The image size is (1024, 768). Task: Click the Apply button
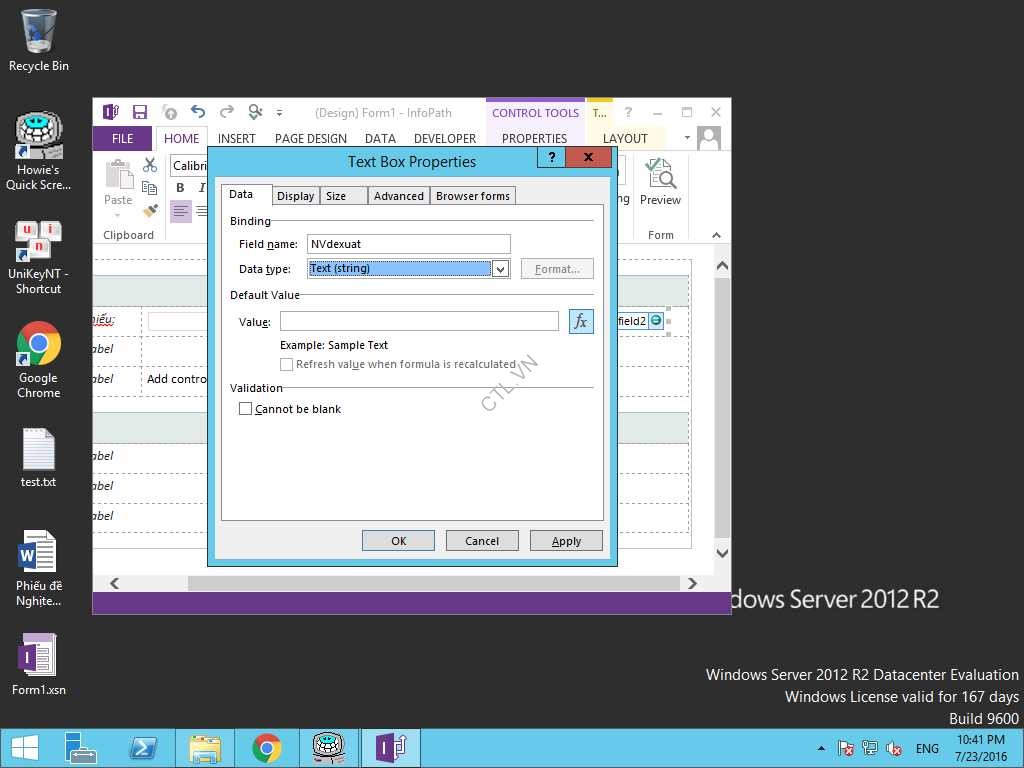(x=566, y=541)
